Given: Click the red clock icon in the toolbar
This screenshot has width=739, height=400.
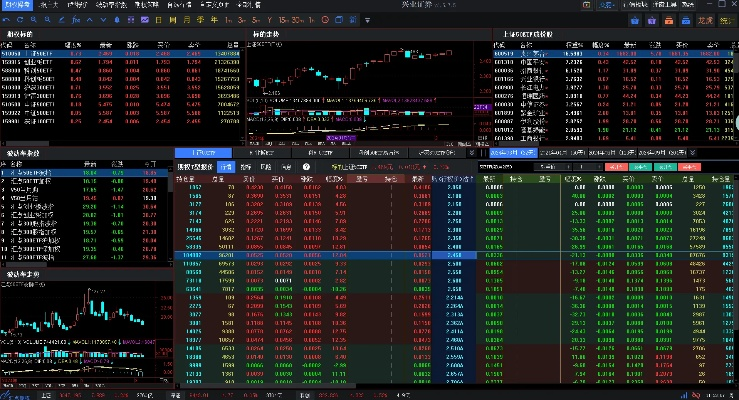Looking at the screenshot, I should pyautogui.click(x=325, y=20).
